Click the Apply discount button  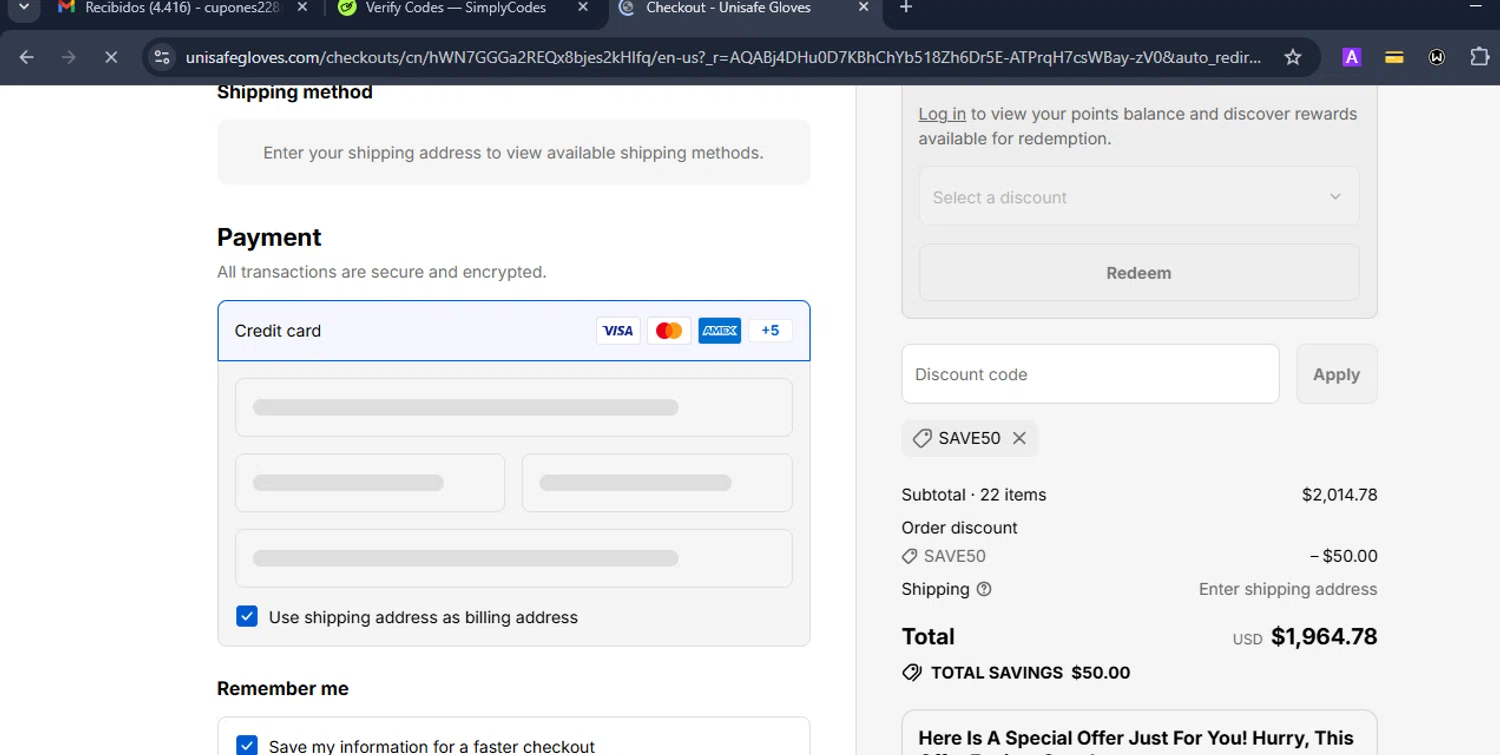[1337, 374]
